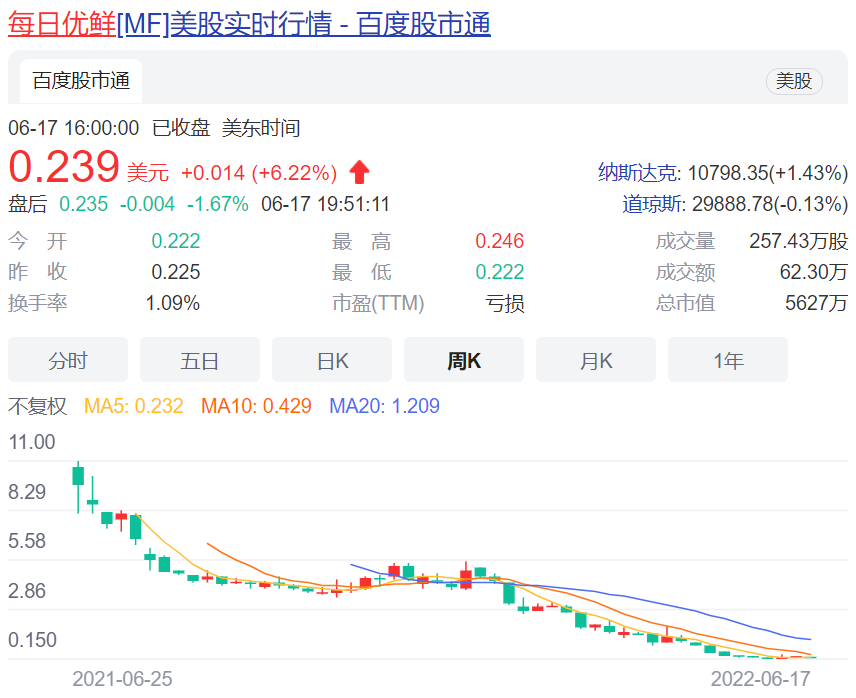The width and height of the screenshot is (856, 698).
Task: Click the 市盈(TTM) value 亏损
Action: pyautogui.click(x=505, y=303)
